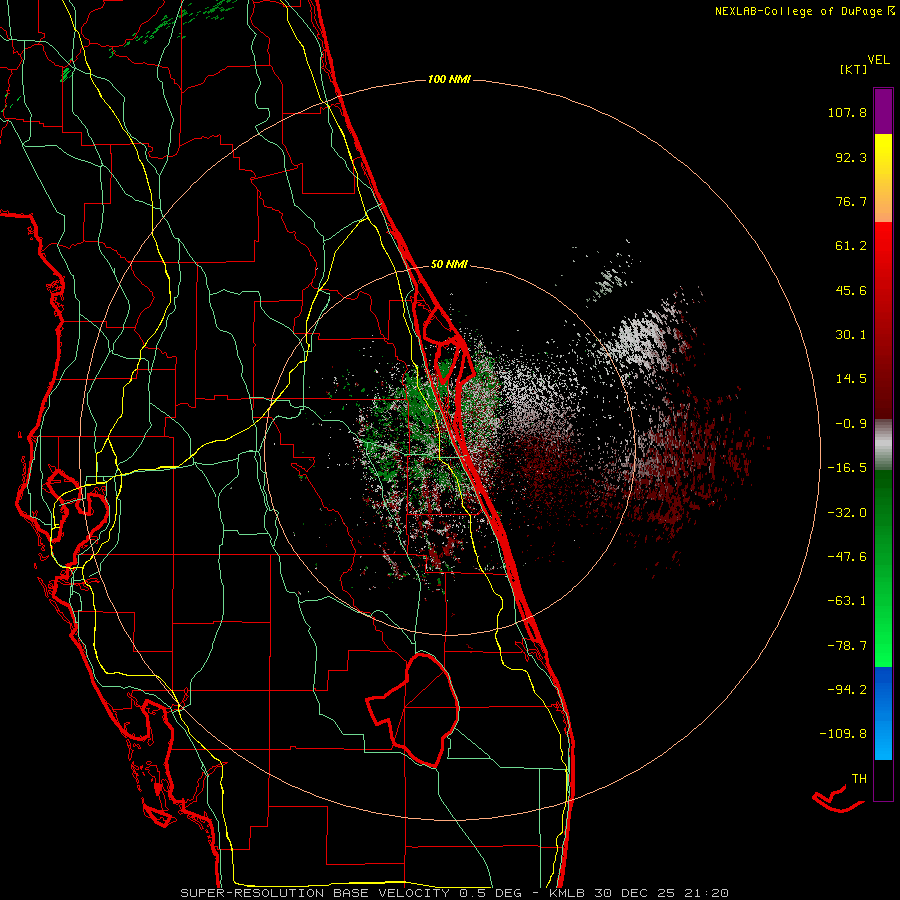
Task: Pick the blue segment of the color bar
Action: tap(883, 713)
